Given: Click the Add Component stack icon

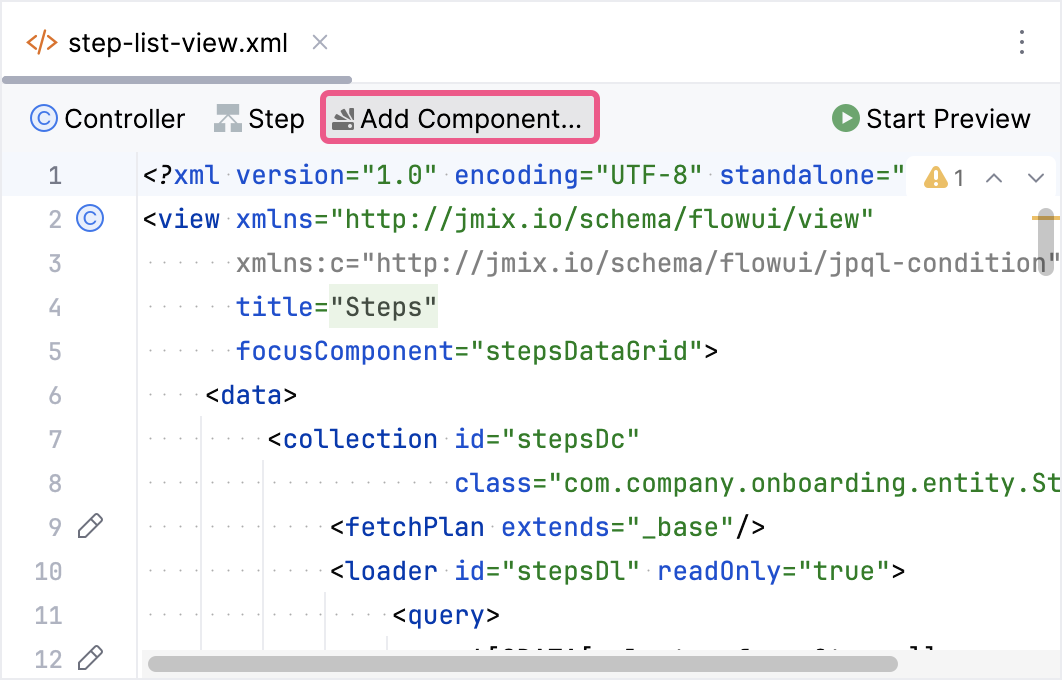Looking at the screenshot, I should click(345, 118).
